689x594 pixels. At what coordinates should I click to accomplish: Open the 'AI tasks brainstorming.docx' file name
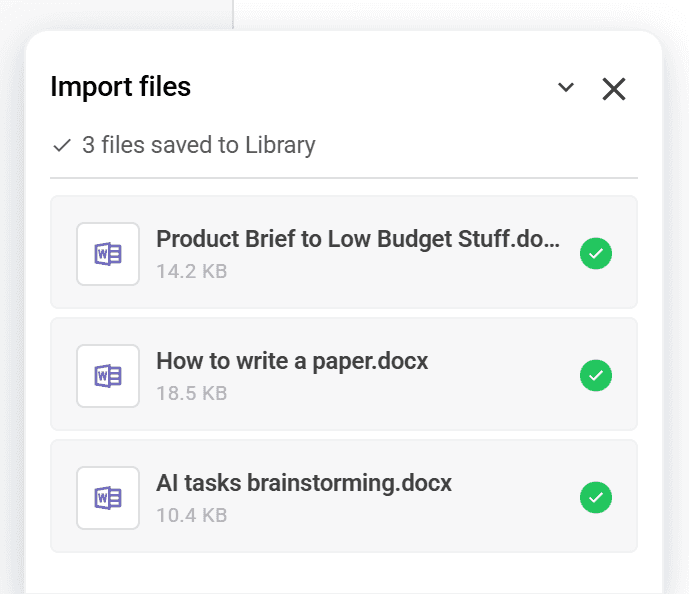point(304,484)
